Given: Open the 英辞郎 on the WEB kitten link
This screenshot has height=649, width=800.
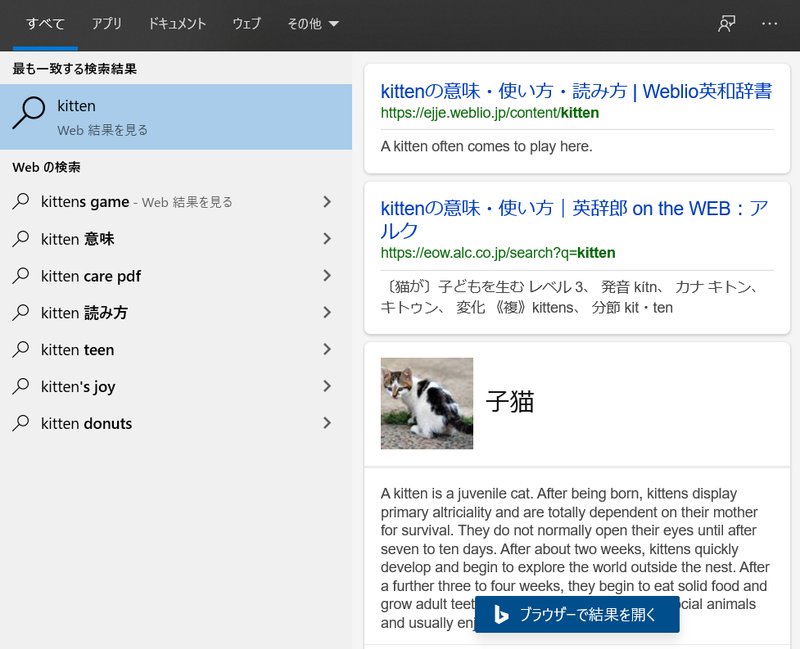Looking at the screenshot, I should tap(574, 219).
